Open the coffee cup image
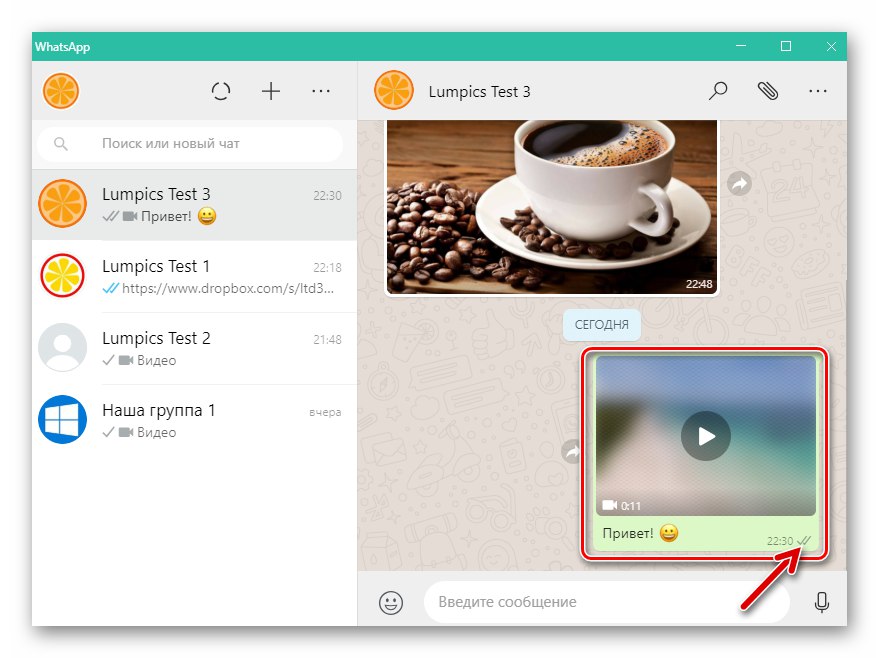Image resolution: width=879 pixels, height=658 pixels. pyautogui.click(x=552, y=207)
